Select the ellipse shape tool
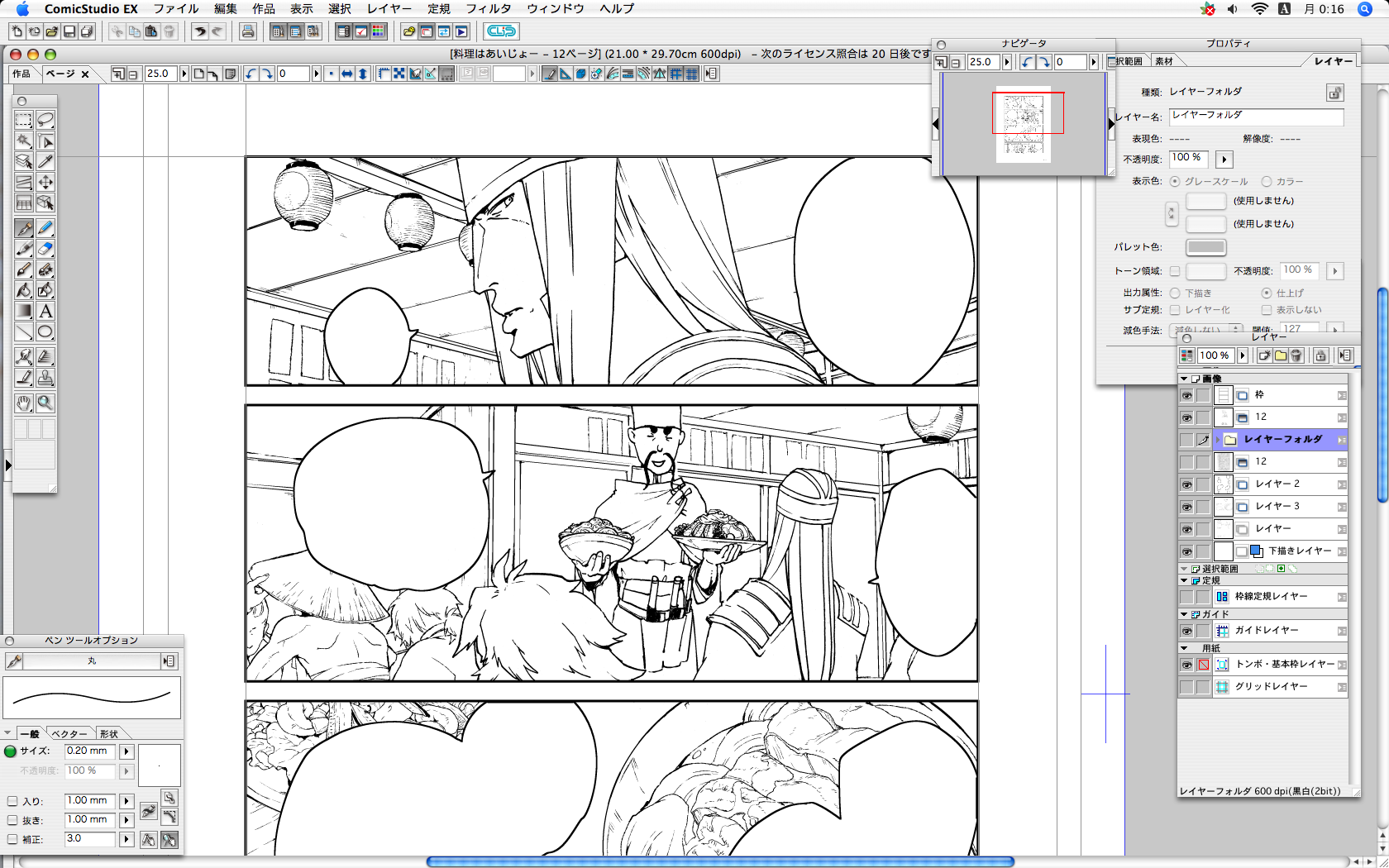The image size is (1389, 868). point(45,331)
